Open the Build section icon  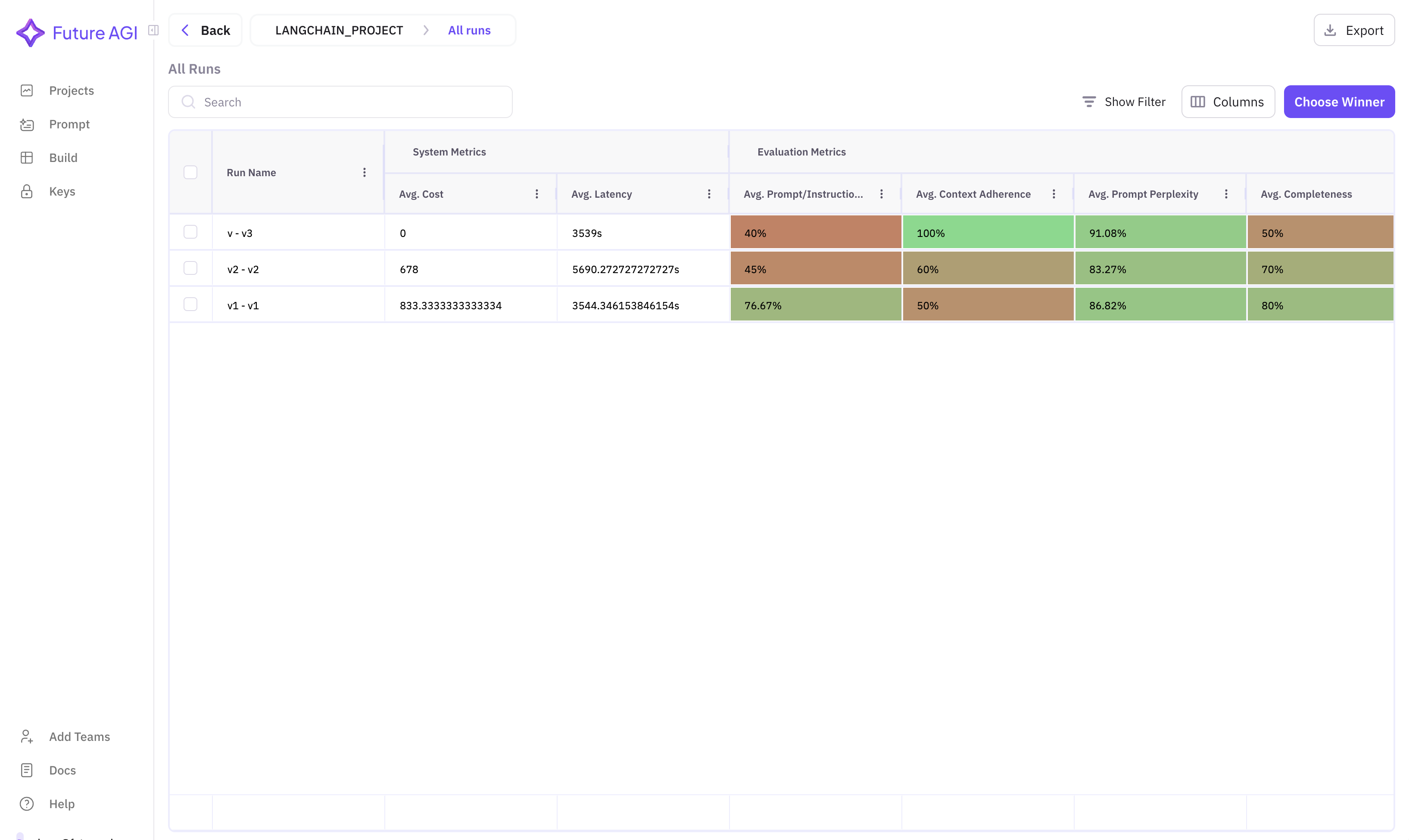pyautogui.click(x=27, y=157)
